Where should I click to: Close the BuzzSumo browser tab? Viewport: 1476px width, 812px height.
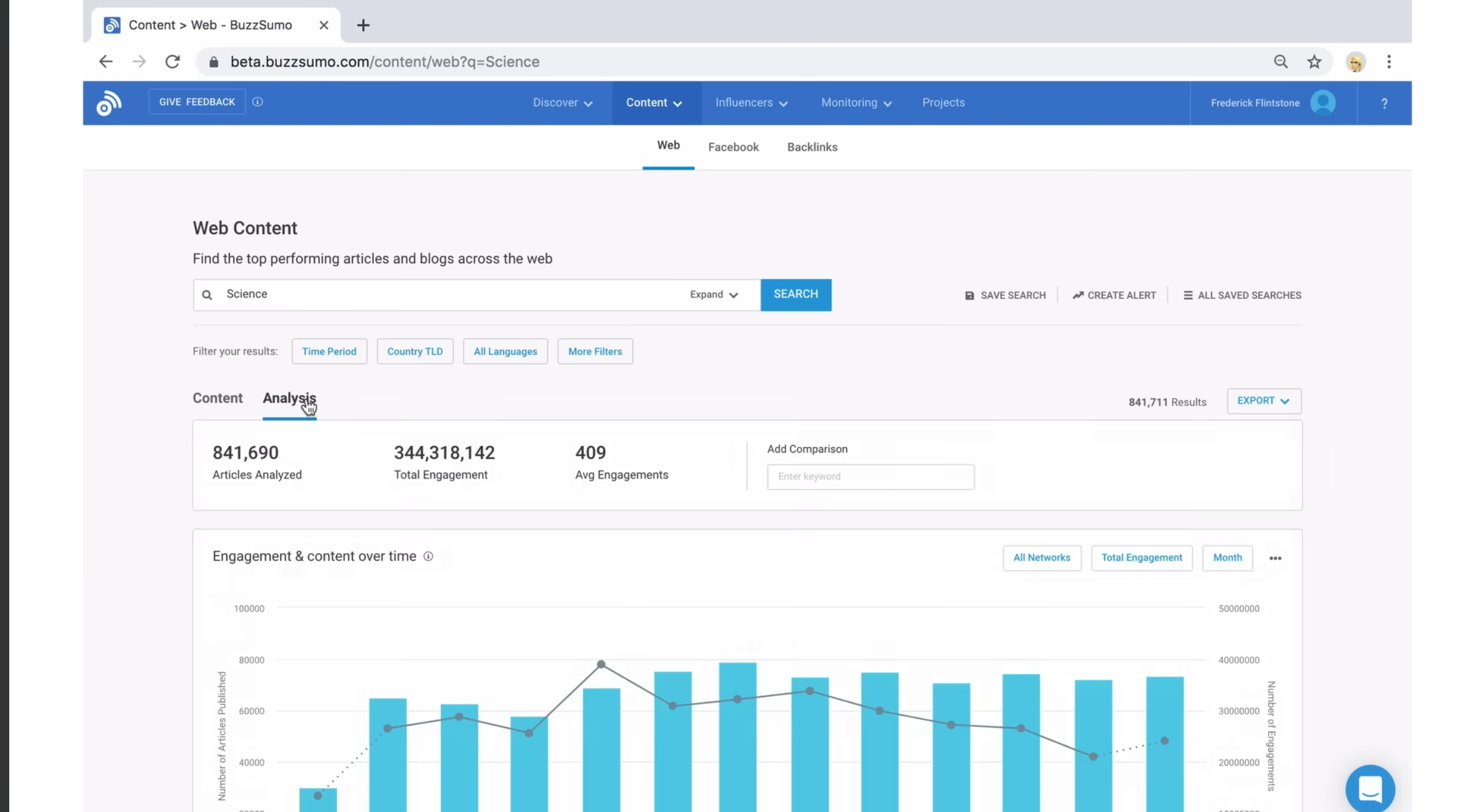click(x=323, y=25)
